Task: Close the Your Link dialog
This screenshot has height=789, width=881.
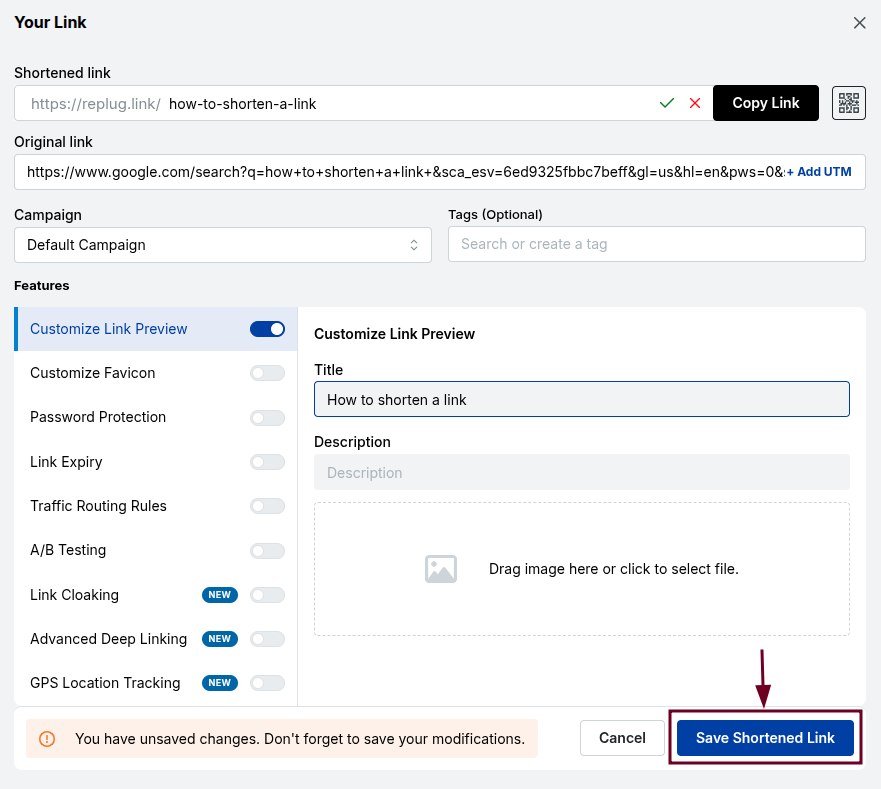Action: [859, 22]
